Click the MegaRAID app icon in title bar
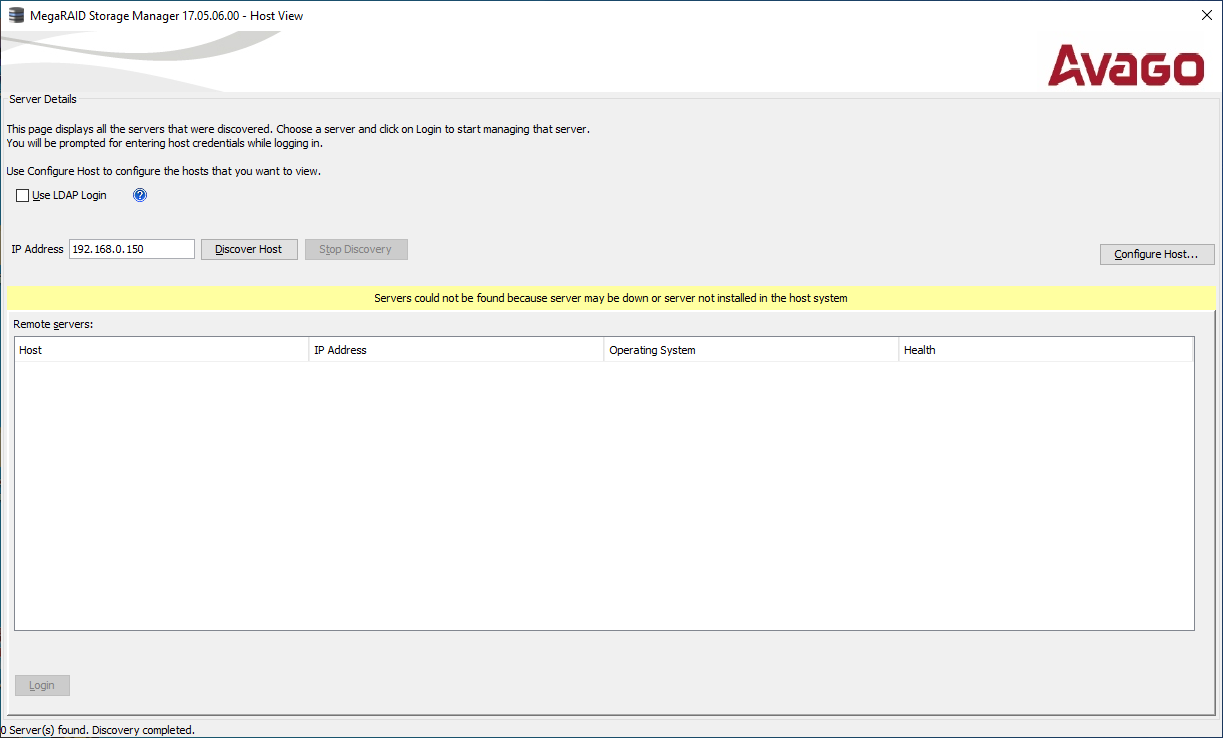 tap(16, 15)
